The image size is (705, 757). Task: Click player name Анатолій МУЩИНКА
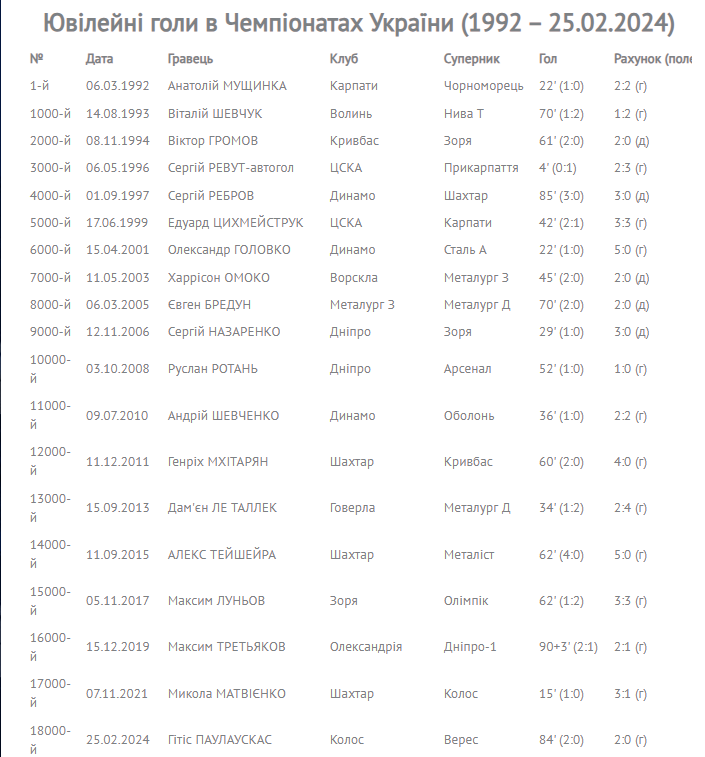227,86
